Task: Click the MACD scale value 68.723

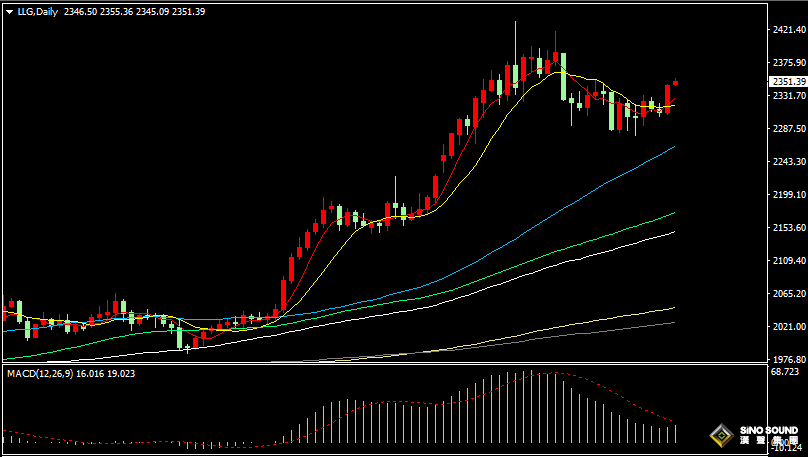Action: (786, 371)
